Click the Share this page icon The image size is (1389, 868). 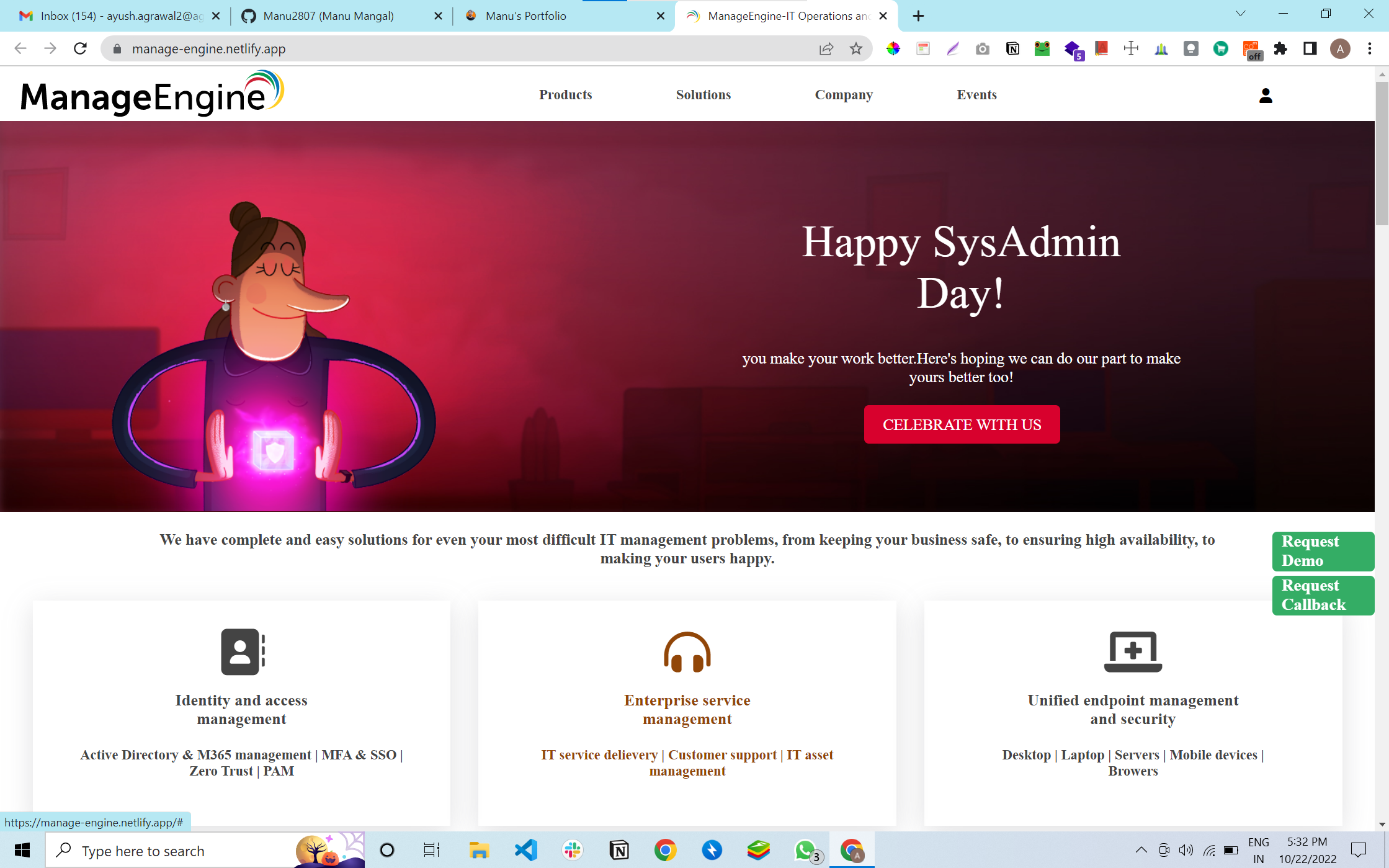point(826,49)
